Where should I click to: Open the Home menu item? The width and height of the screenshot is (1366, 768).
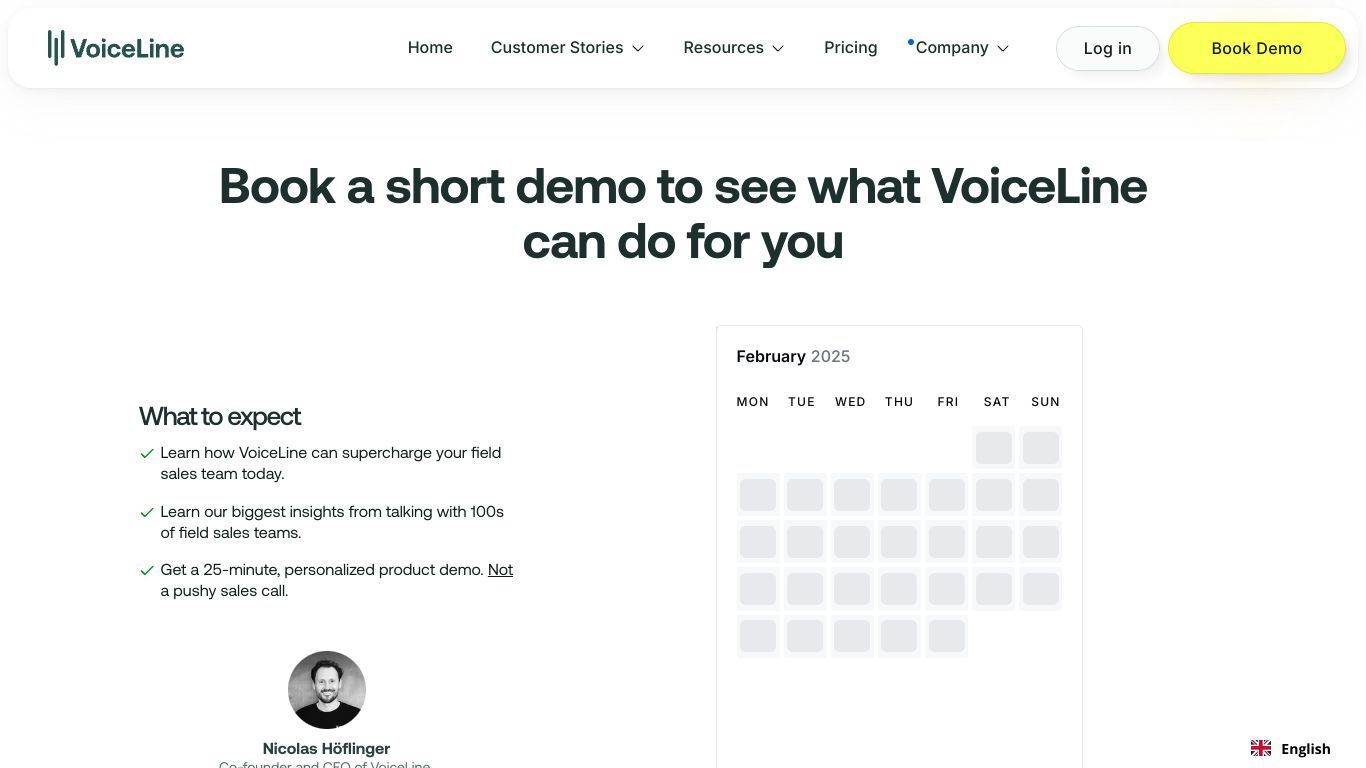click(x=430, y=48)
